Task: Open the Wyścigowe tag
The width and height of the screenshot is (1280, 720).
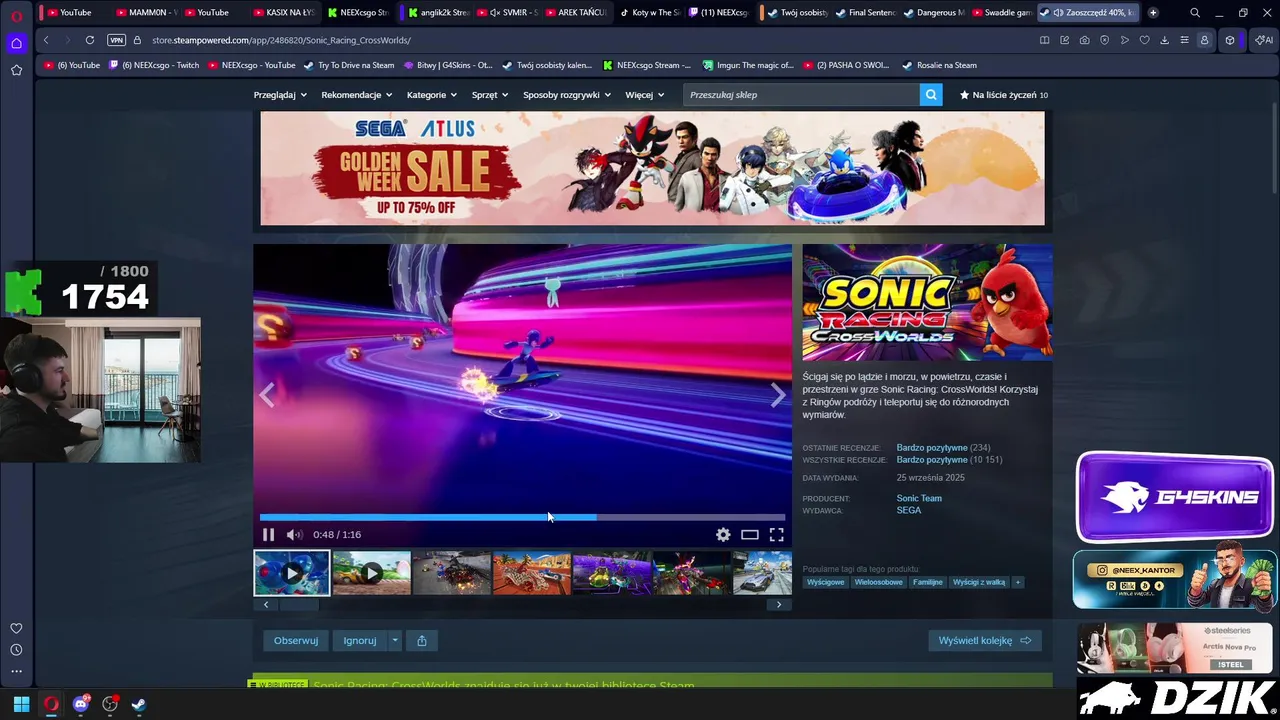Action: coord(826,582)
